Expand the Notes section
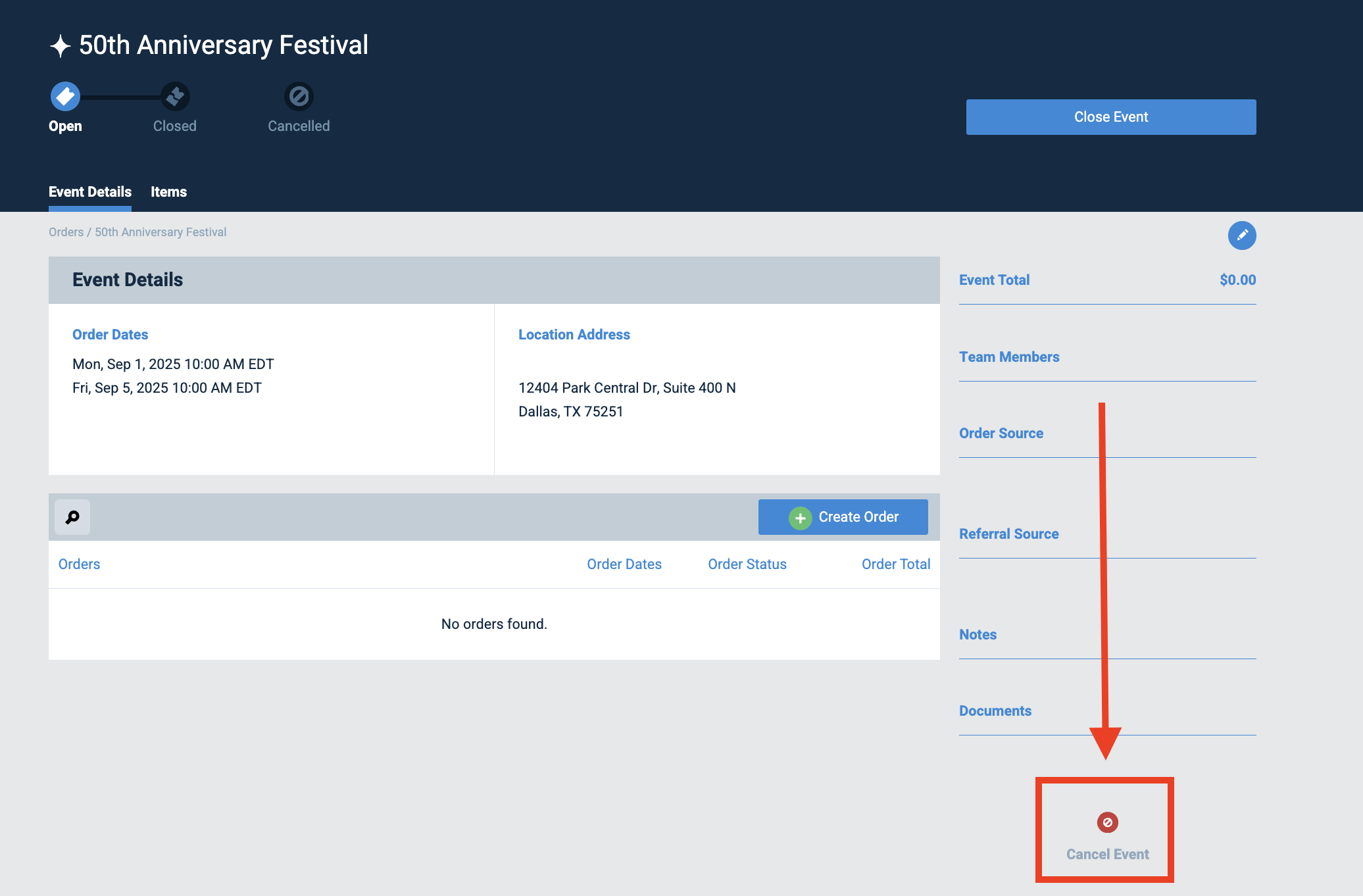Image resolution: width=1363 pixels, height=896 pixels. pyautogui.click(x=1108, y=635)
